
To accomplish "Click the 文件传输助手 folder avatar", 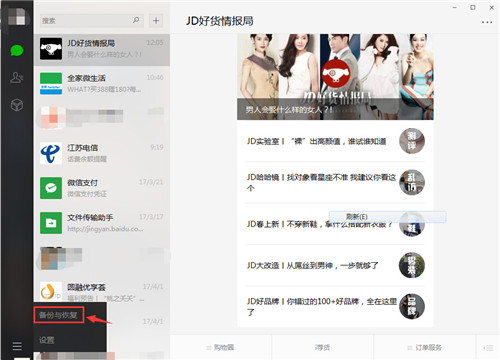I will click(51, 223).
